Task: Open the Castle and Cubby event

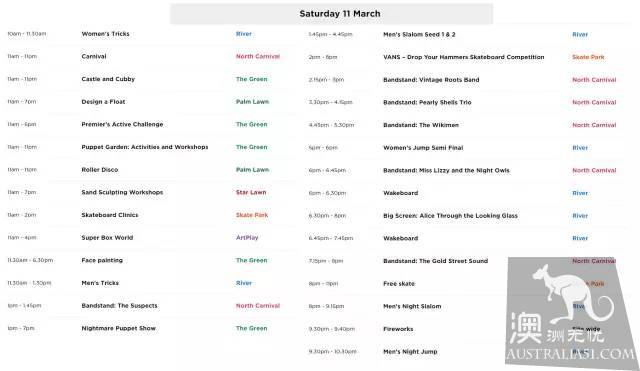Action: 108,79
